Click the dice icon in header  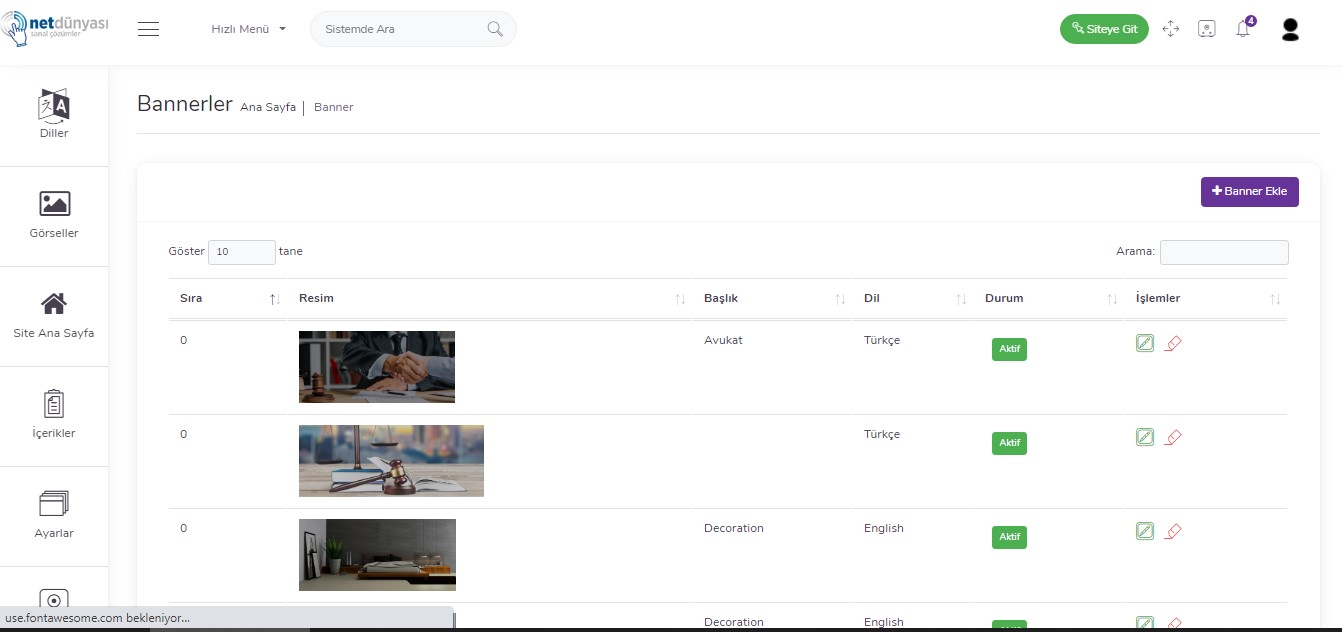point(1207,29)
